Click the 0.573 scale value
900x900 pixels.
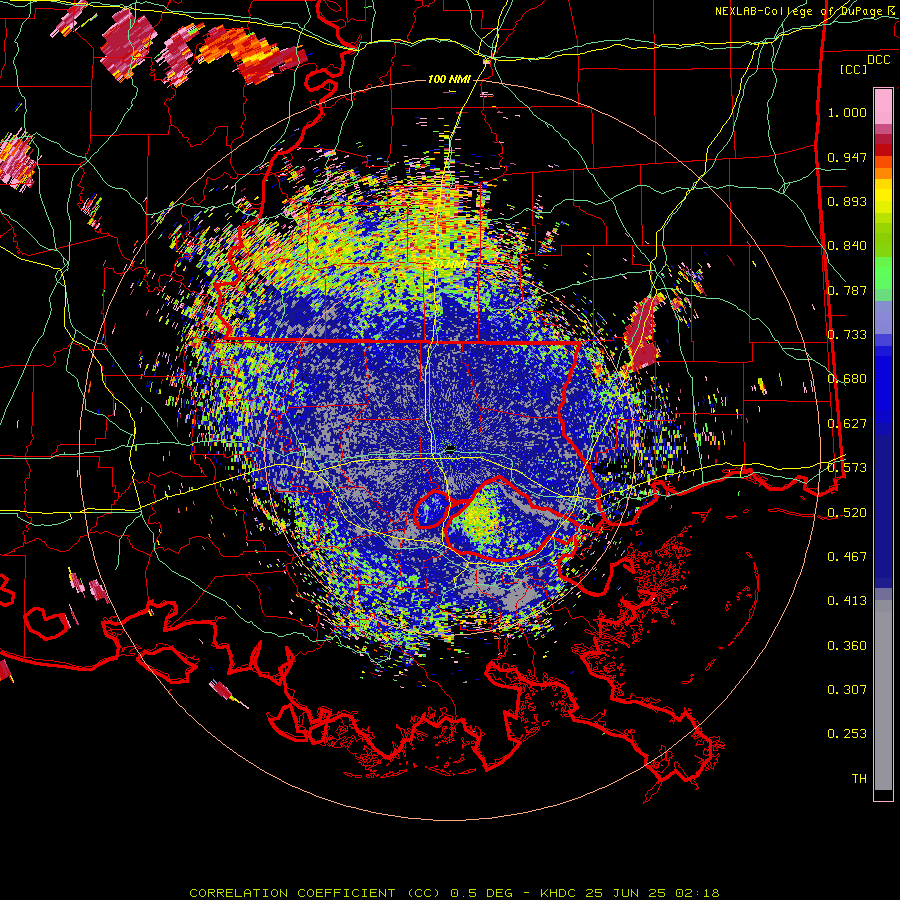pos(847,468)
